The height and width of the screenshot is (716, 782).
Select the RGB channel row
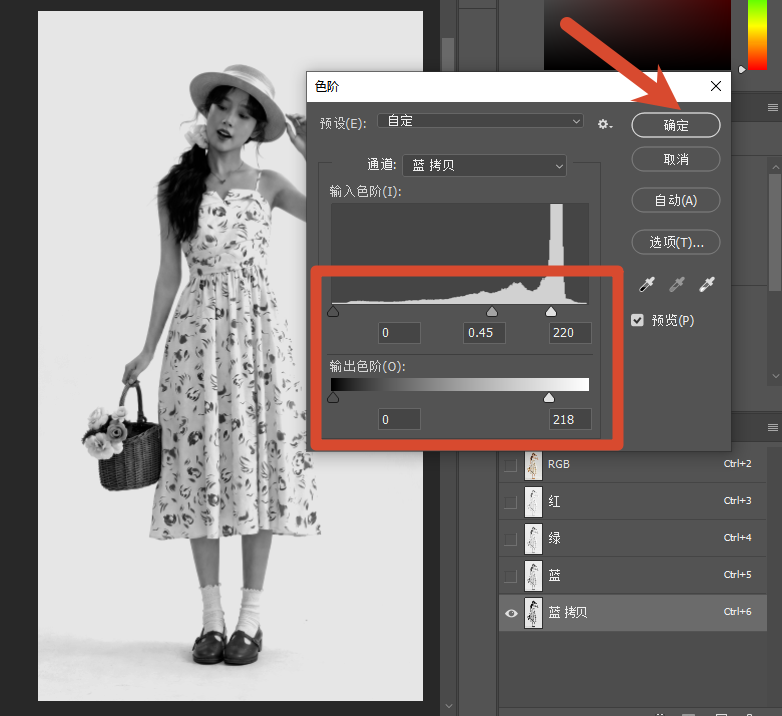pos(633,464)
